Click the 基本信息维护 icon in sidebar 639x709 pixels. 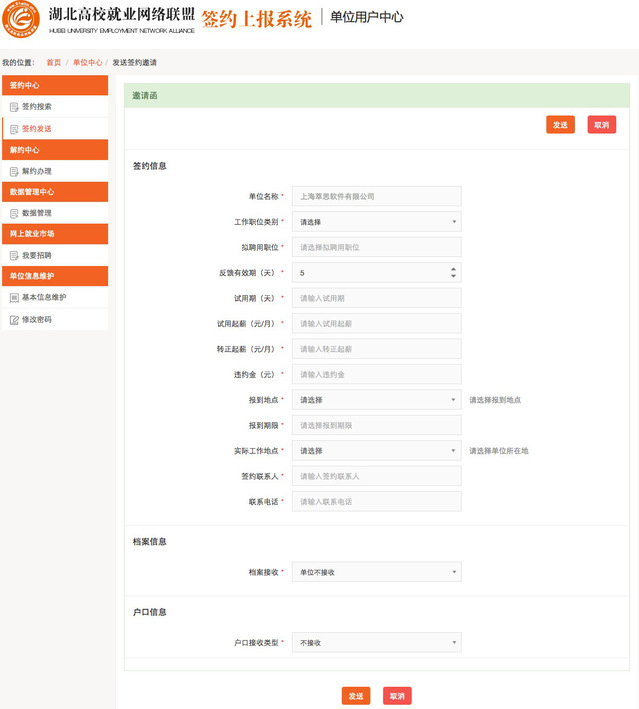coord(14,297)
